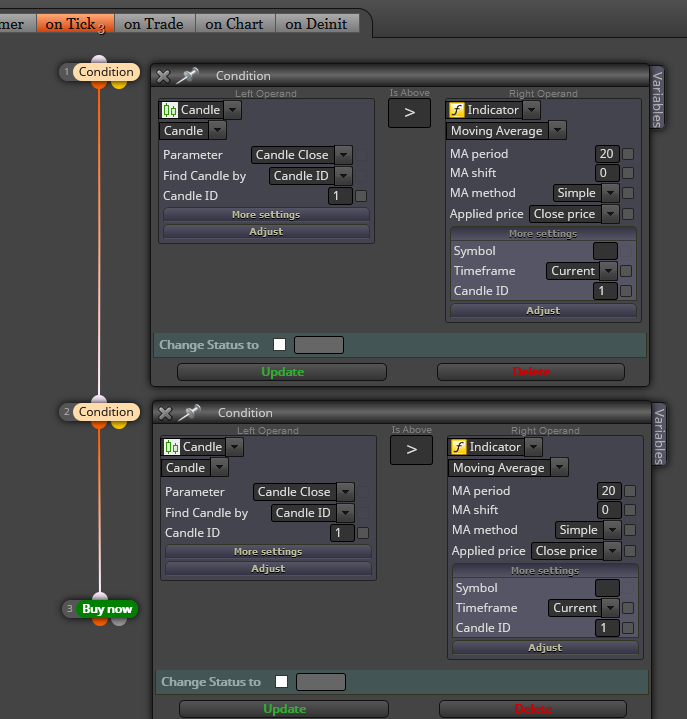Click the gray output dot under Buy now block
The width and height of the screenshot is (687, 719).
coord(119,621)
